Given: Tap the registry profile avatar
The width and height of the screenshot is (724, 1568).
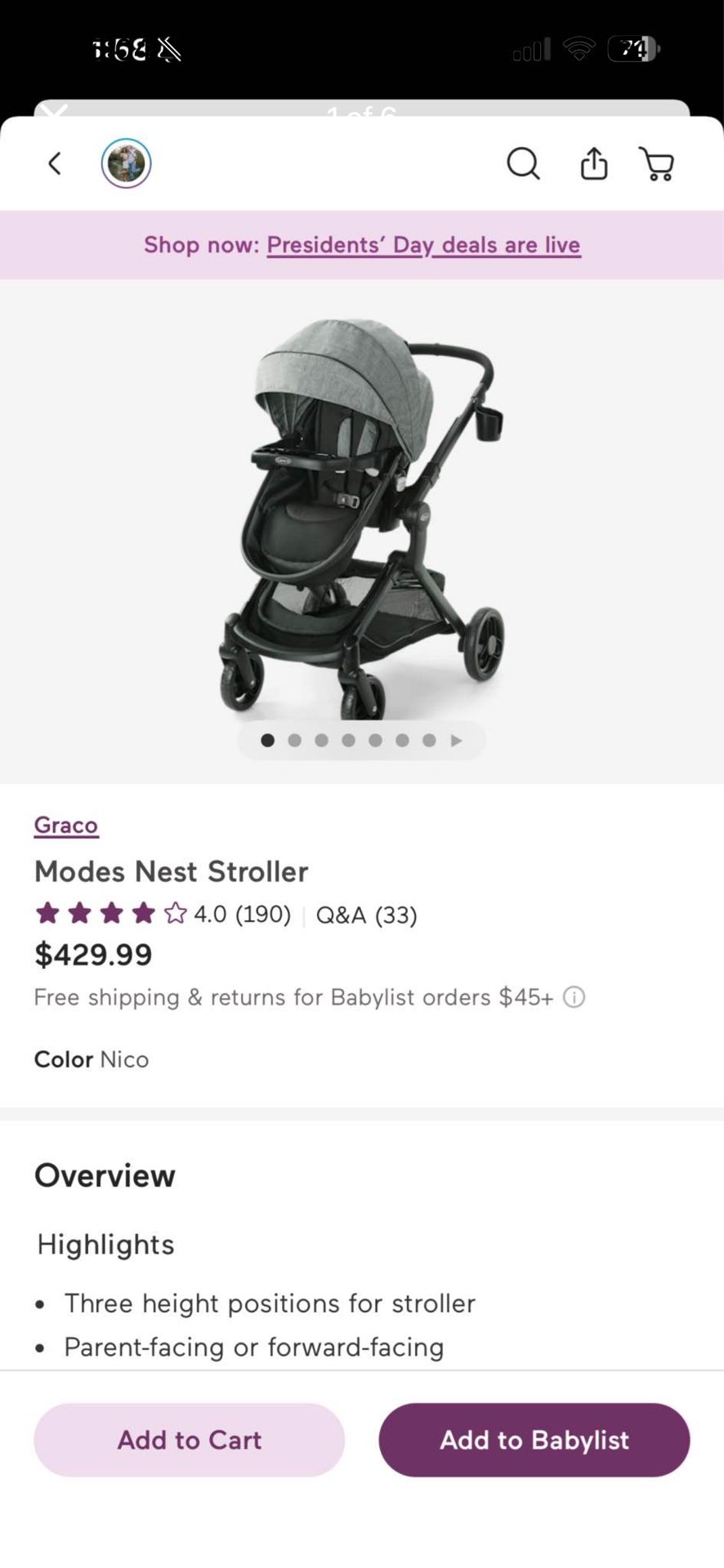Looking at the screenshot, I should pyautogui.click(x=125, y=163).
